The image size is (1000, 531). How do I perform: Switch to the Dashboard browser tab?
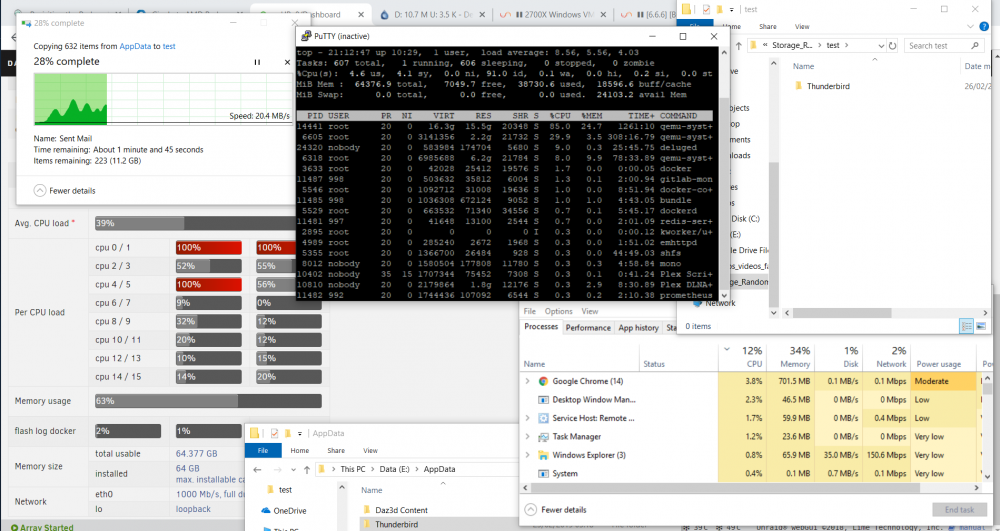point(309,15)
